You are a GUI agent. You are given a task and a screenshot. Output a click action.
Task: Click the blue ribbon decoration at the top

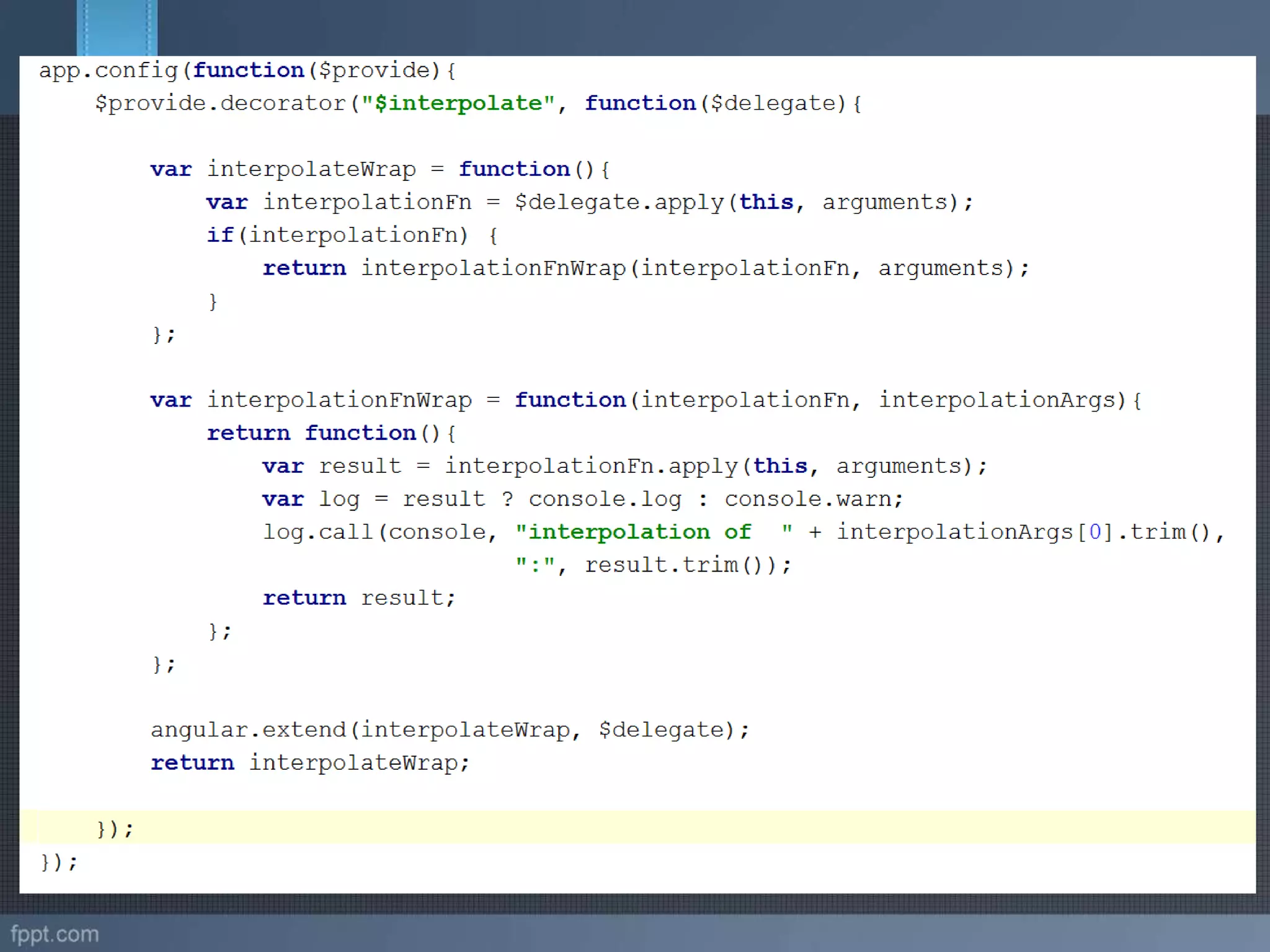coord(117,28)
